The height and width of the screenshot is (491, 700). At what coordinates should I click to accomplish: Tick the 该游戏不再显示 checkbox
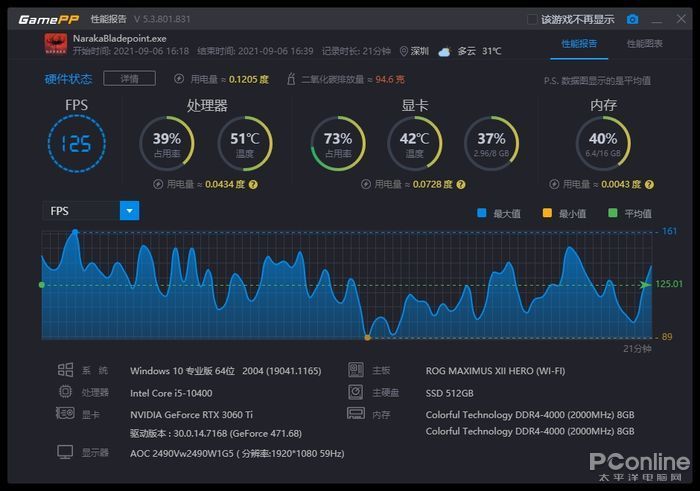click(532, 20)
